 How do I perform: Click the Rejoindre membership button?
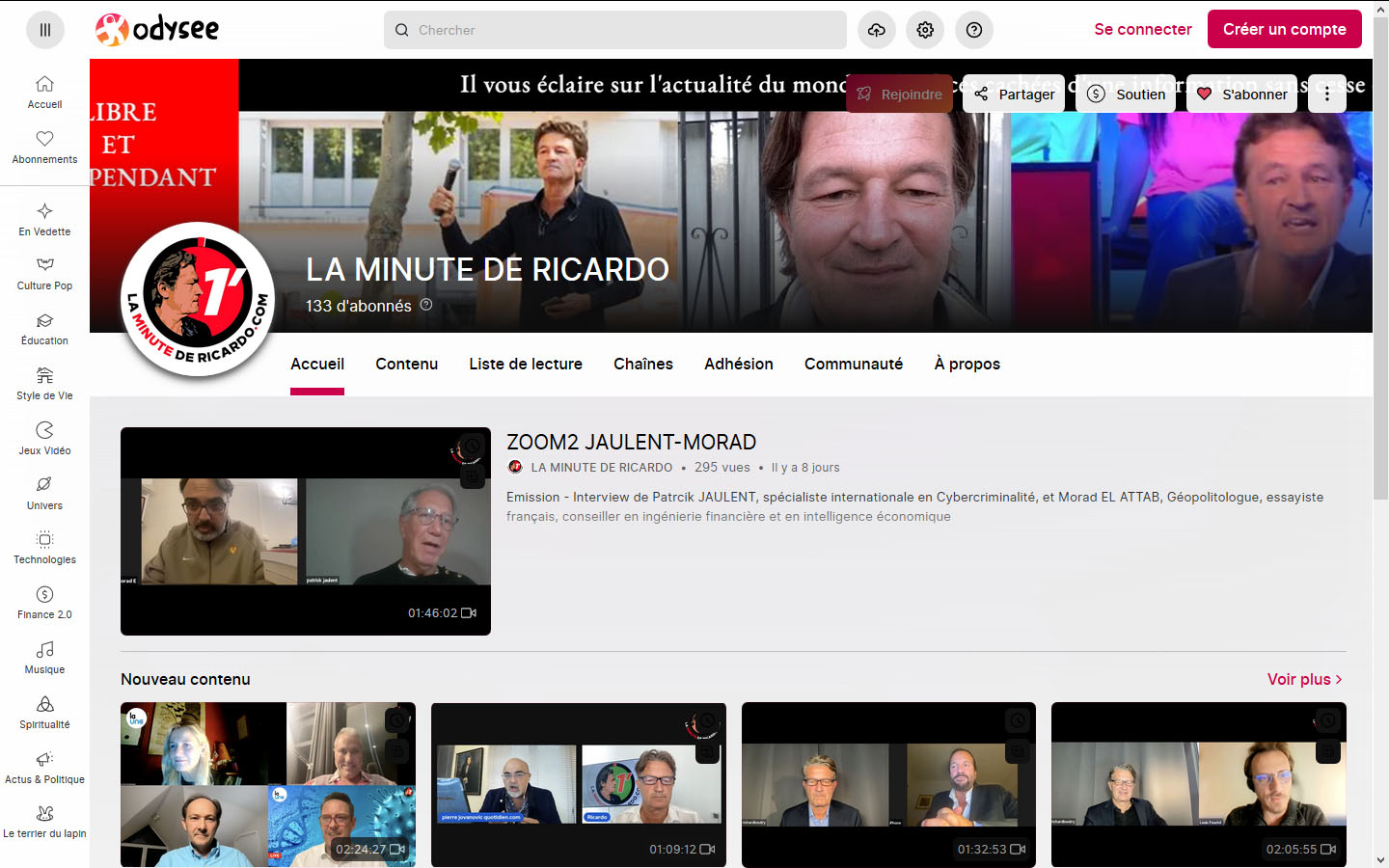pyautogui.click(x=899, y=94)
